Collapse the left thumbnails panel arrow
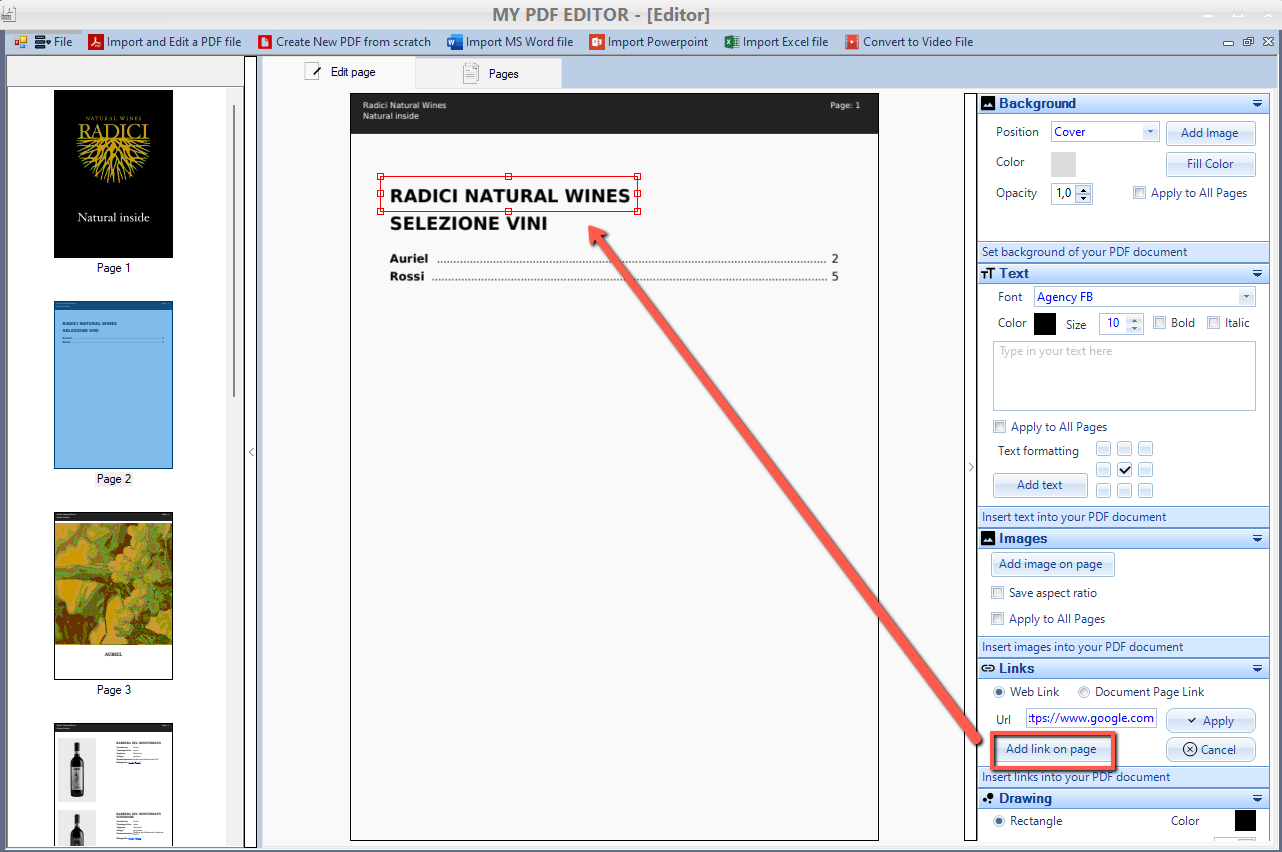The width and height of the screenshot is (1282, 852). (251, 452)
